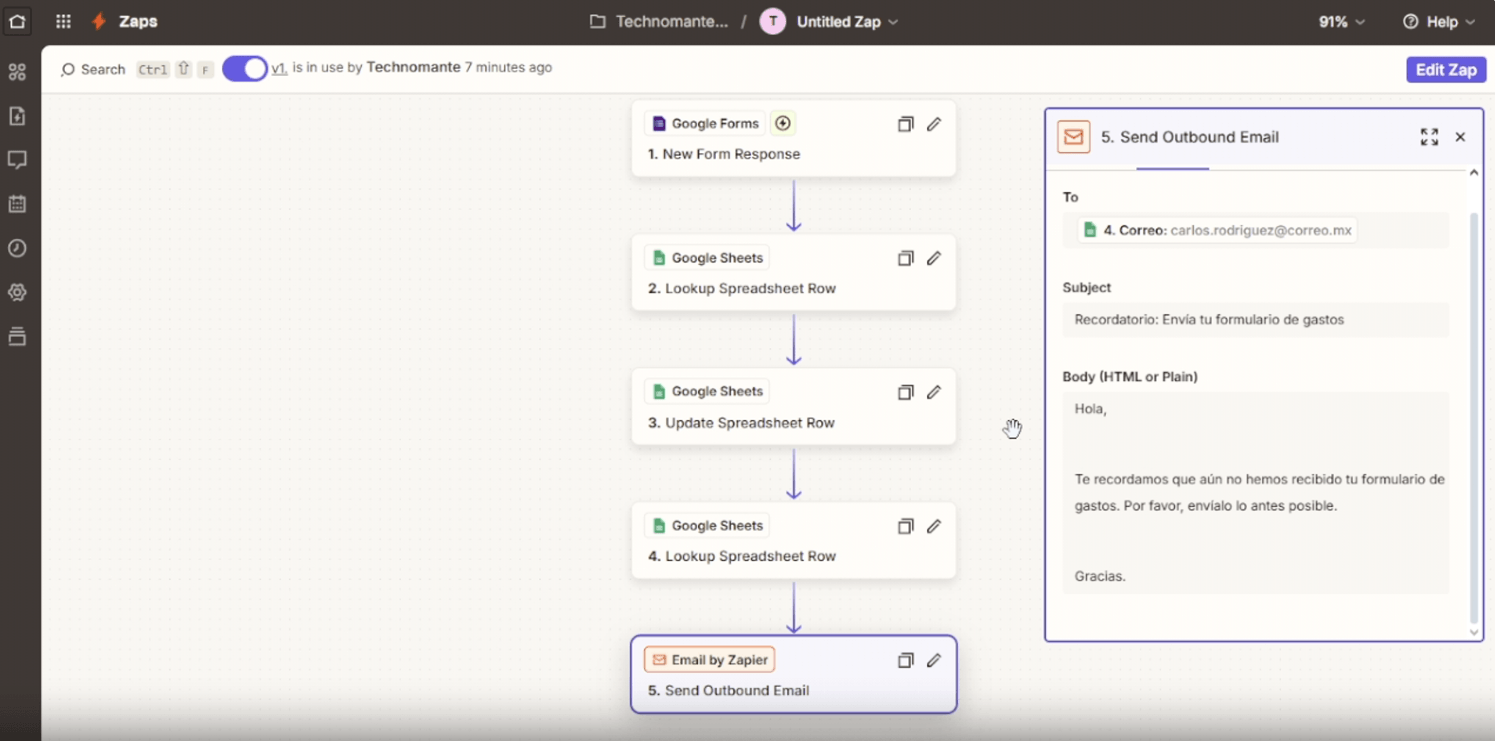Click the home icon in top-left corner
Screen dimensions: 1495x741
[x=17, y=21]
